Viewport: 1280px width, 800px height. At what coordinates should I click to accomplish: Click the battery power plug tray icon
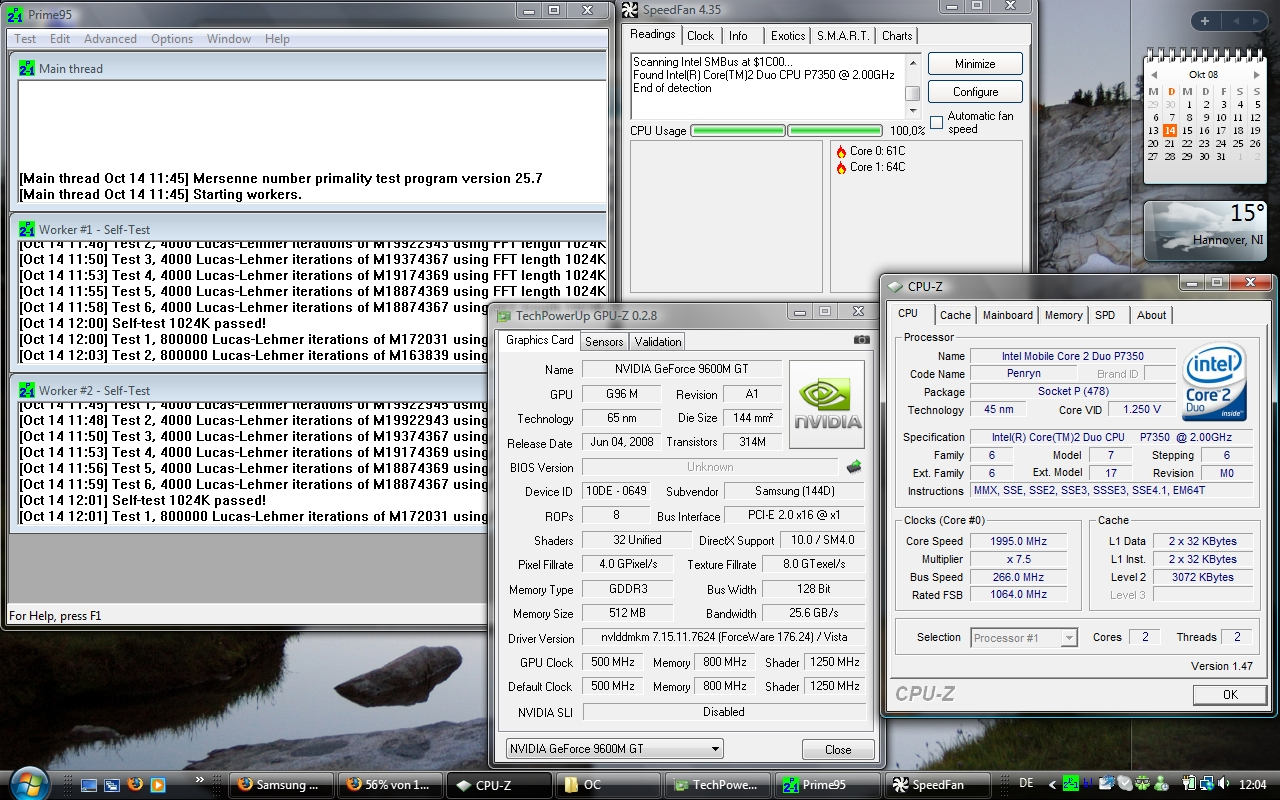click(x=1188, y=784)
